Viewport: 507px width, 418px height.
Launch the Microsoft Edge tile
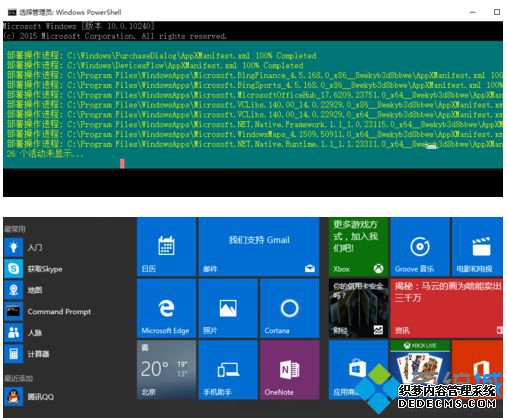point(166,308)
